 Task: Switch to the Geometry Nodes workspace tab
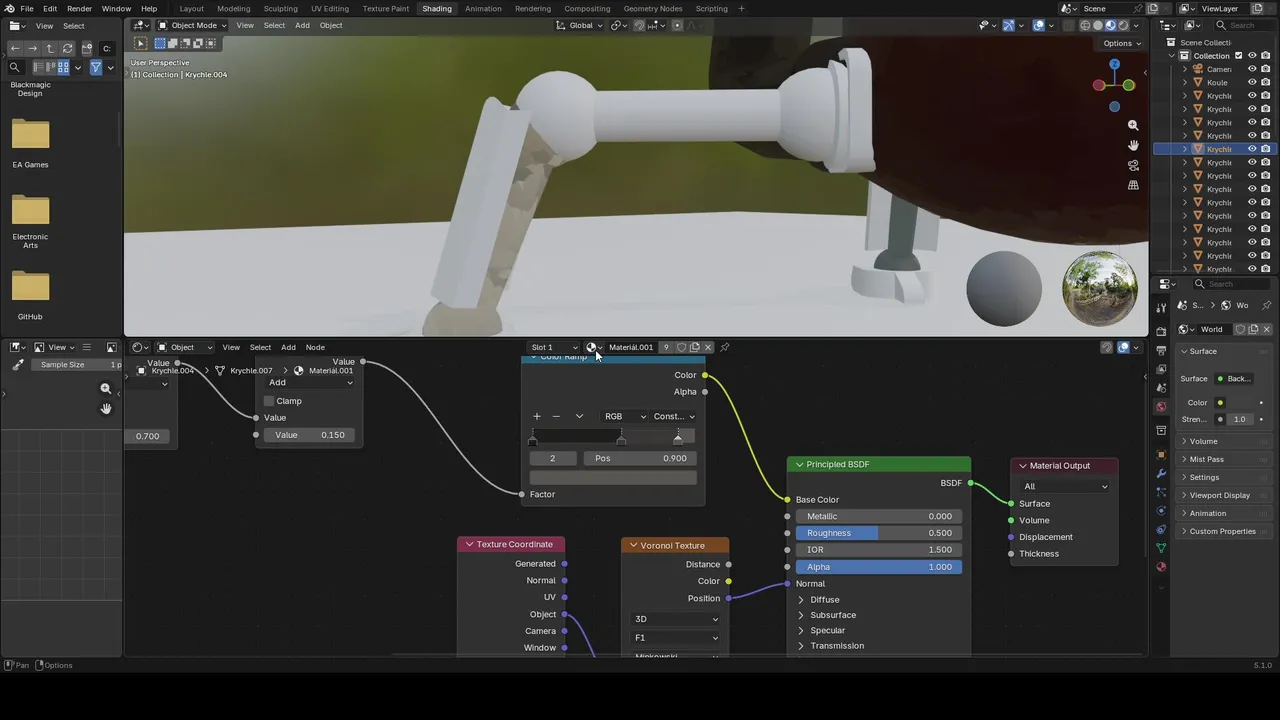(653, 8)
